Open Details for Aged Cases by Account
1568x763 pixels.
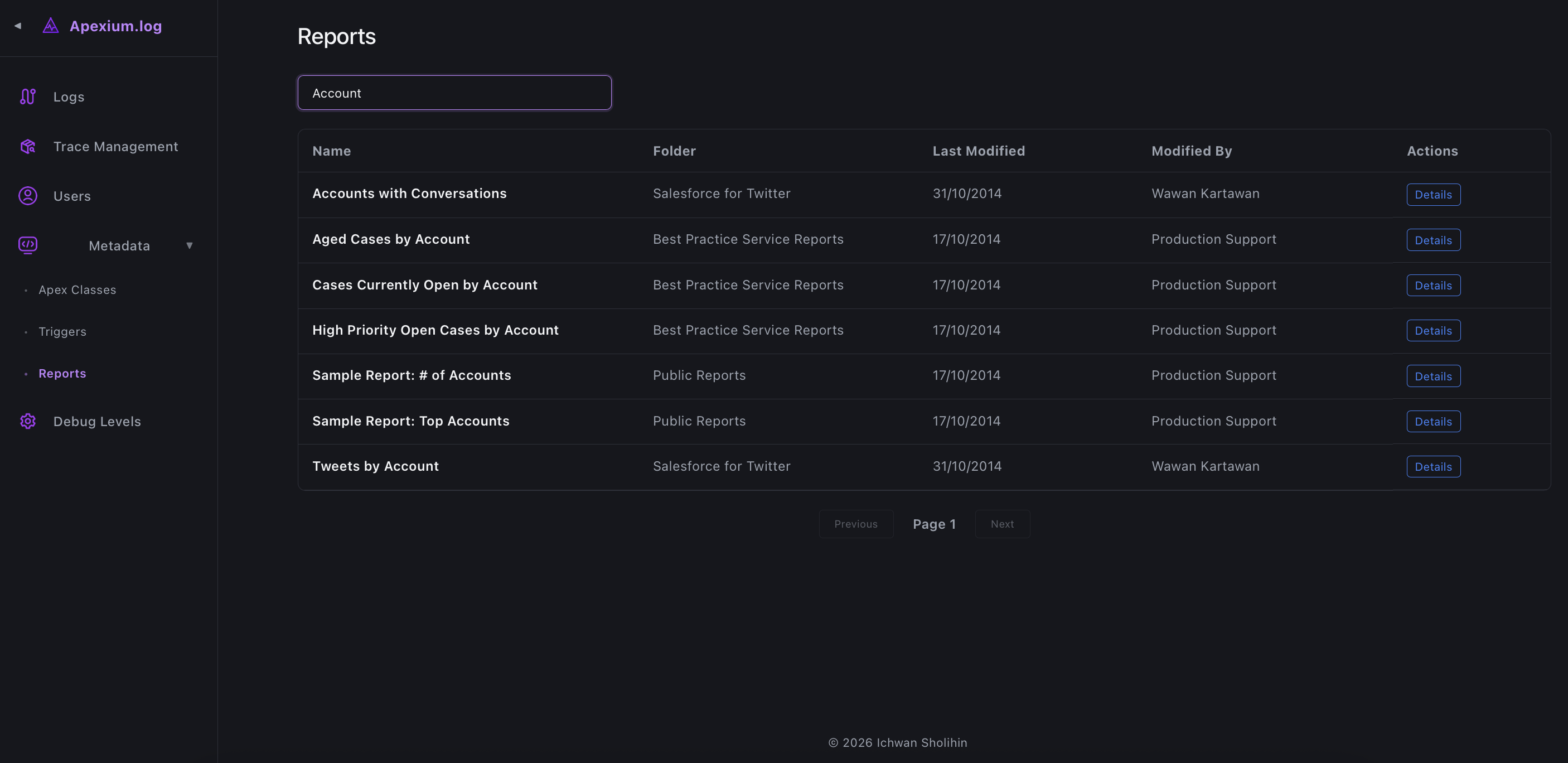(x=1433, y=240)
